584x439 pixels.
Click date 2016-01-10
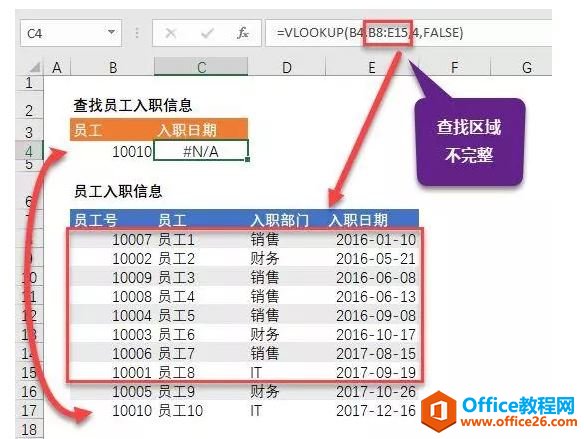[x=376, y=239]
